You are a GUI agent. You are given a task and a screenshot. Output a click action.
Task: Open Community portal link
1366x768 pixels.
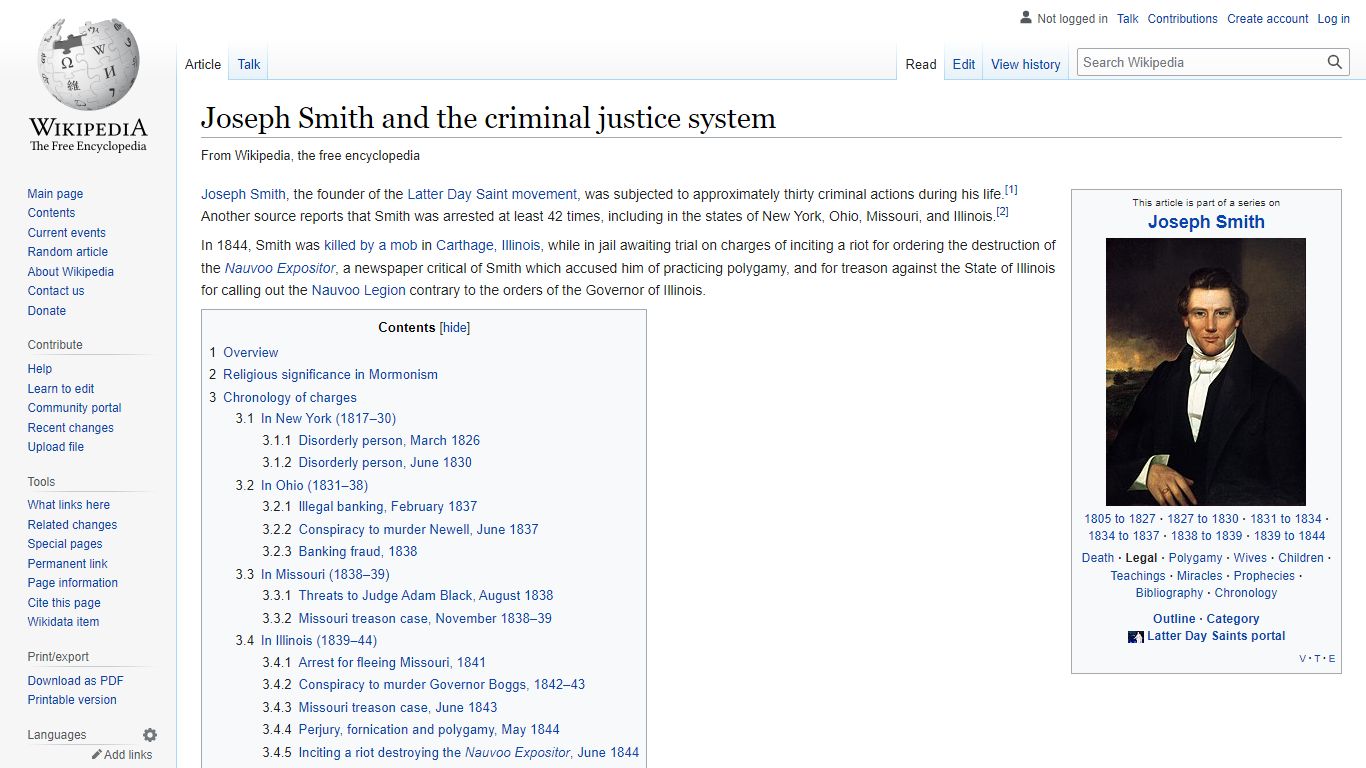74,408
